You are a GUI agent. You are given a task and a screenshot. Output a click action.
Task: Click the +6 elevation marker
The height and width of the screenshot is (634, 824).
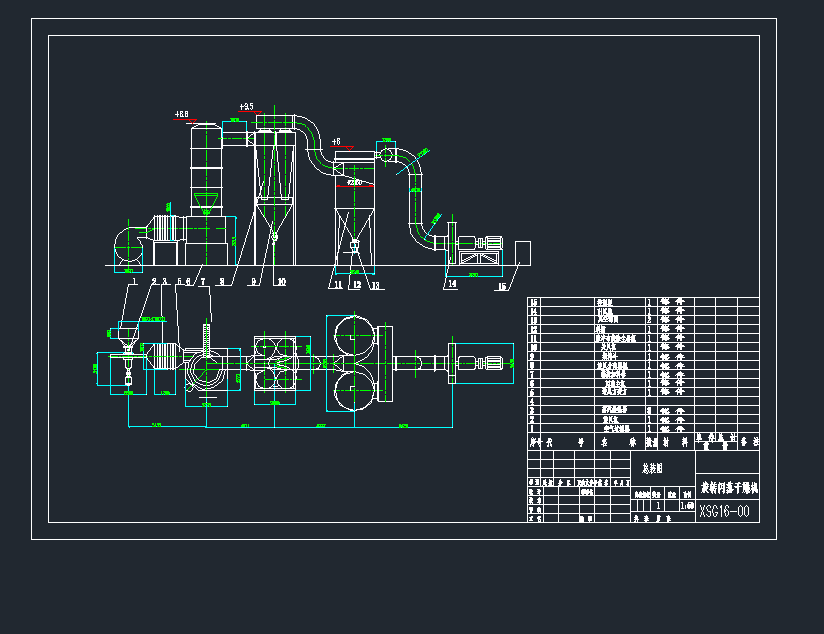[337, 142]
